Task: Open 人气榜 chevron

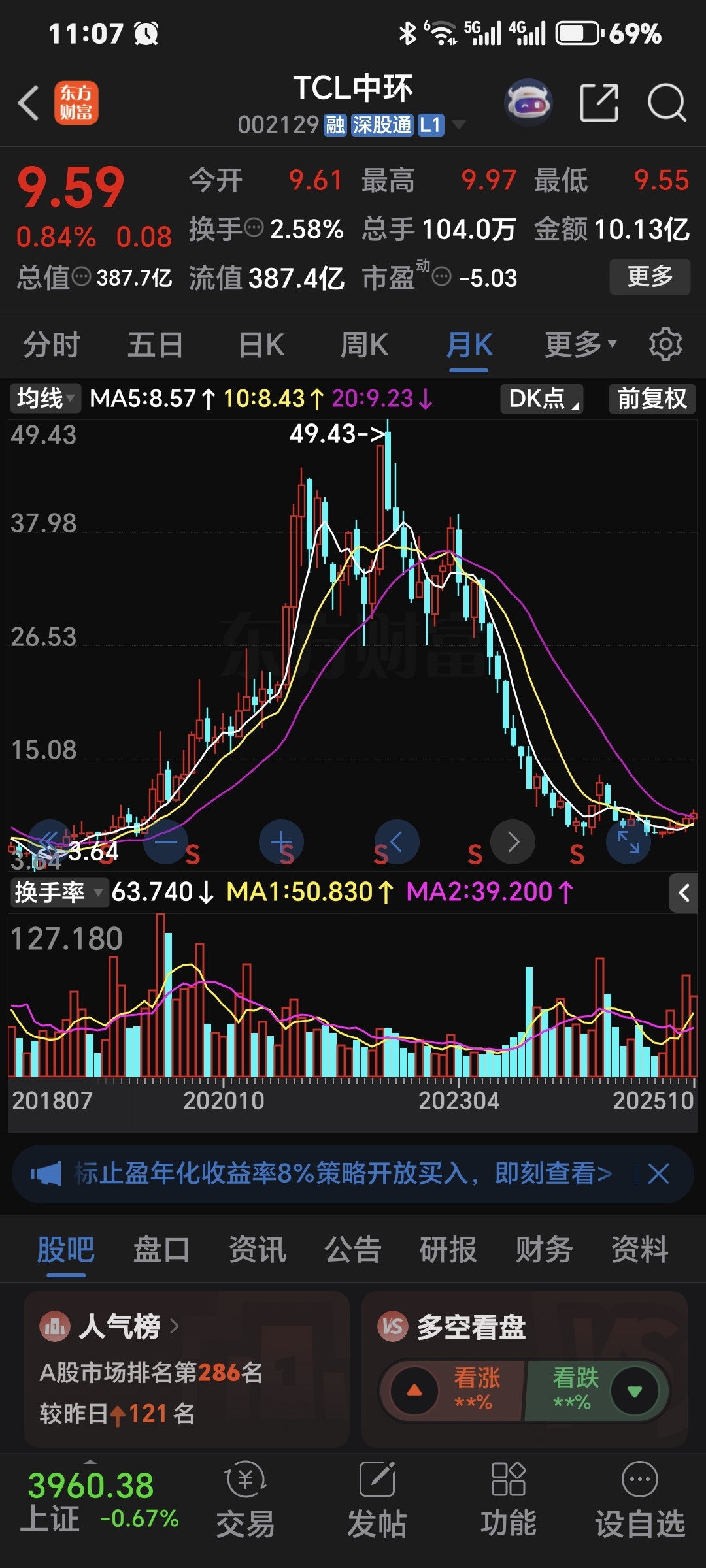Action: pos(174,1327)
